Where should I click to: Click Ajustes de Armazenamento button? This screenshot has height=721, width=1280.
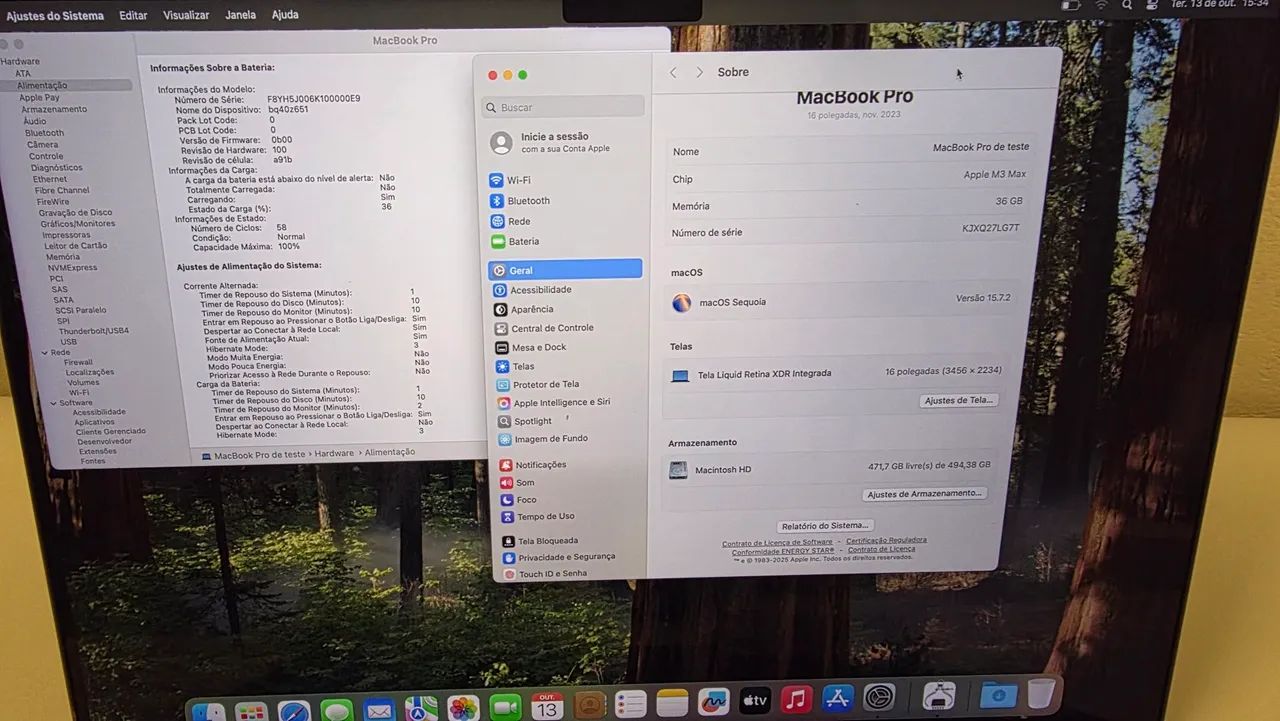point(924,494)
